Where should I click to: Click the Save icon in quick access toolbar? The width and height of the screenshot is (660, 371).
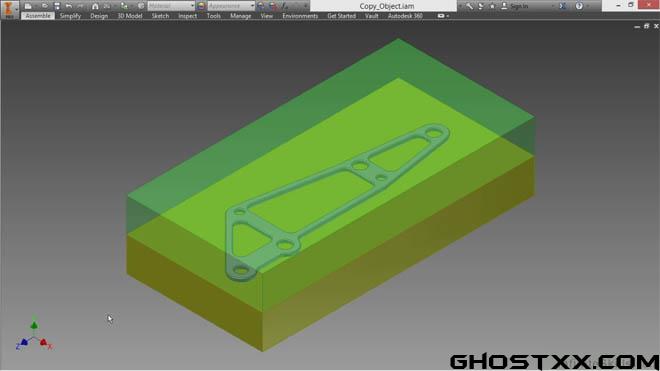click(57, 6)
